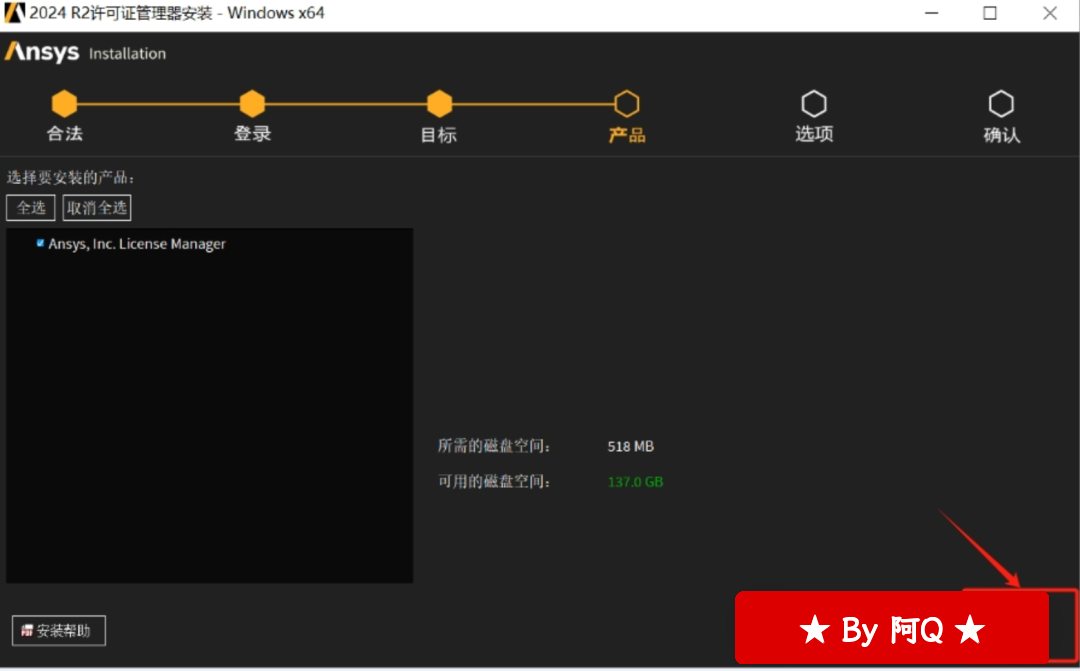This screenshot has width=1080, height=671.
Task: Click the 可用的磁盘空间 label
Action: (495, 482)
